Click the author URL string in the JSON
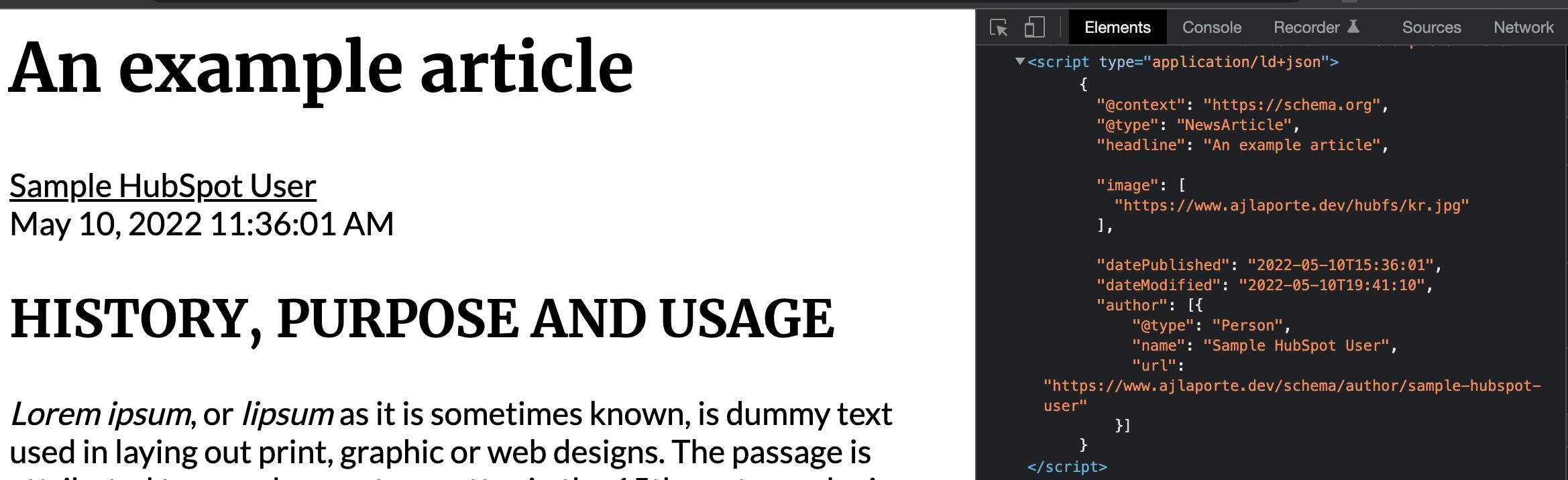Screen dimensions: 1568x480 coord(1291,386)
